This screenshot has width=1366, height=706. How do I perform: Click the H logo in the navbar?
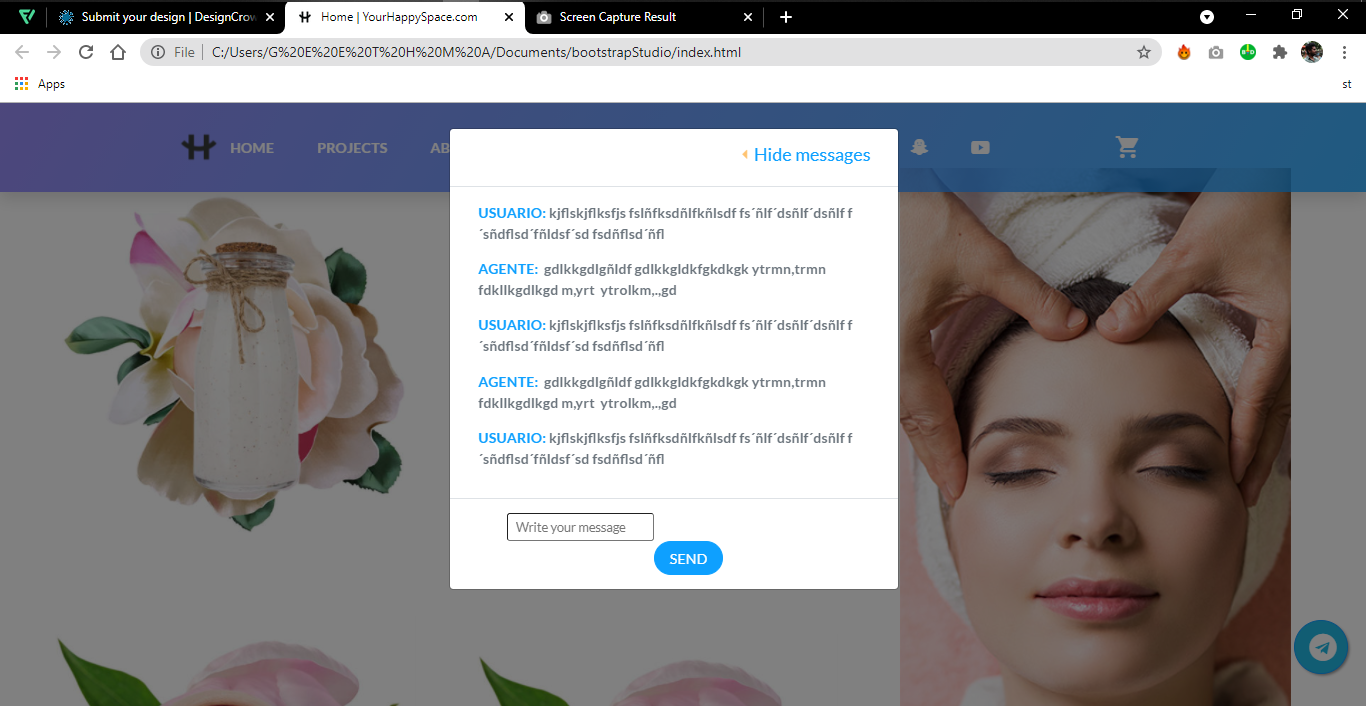[x=199, y=147]
